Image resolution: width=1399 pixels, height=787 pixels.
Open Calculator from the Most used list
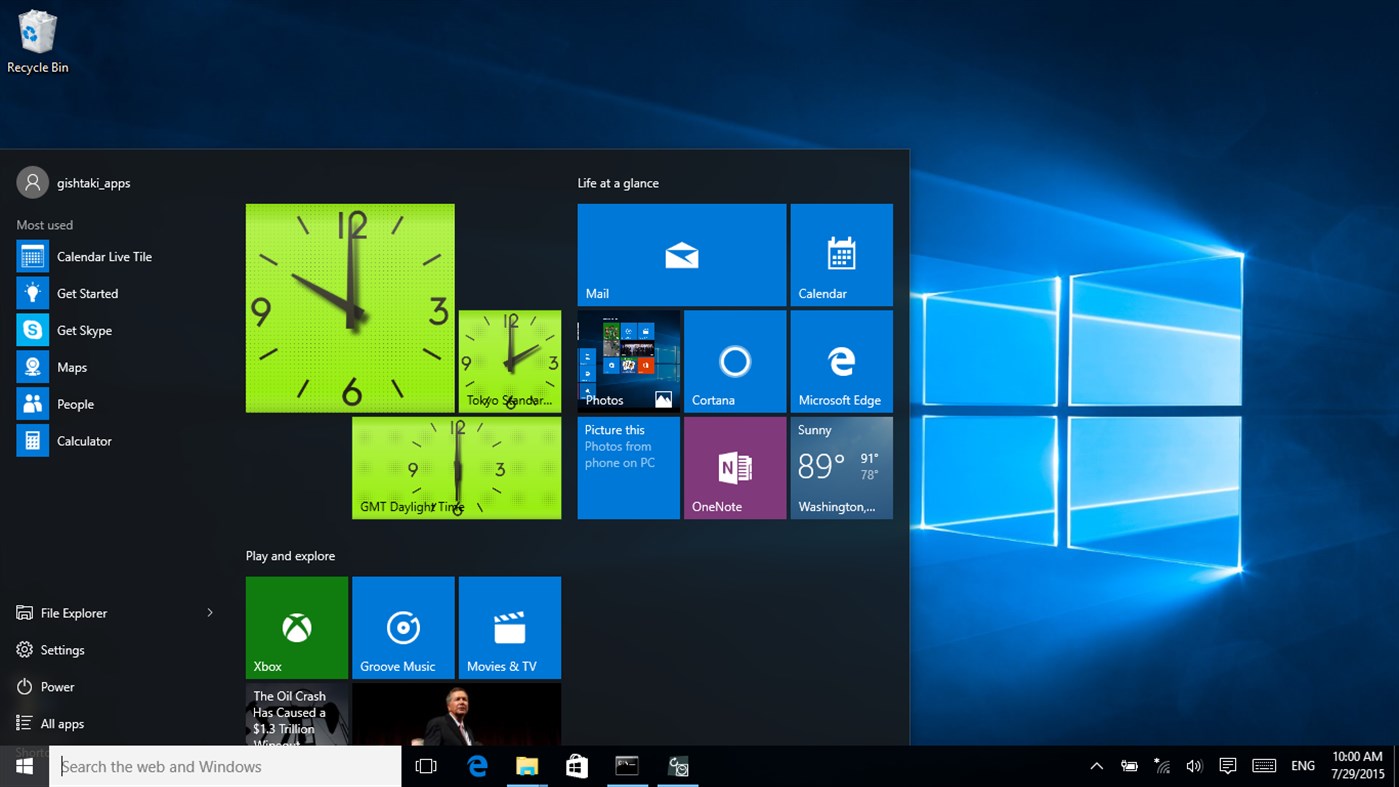coord(84,440)
